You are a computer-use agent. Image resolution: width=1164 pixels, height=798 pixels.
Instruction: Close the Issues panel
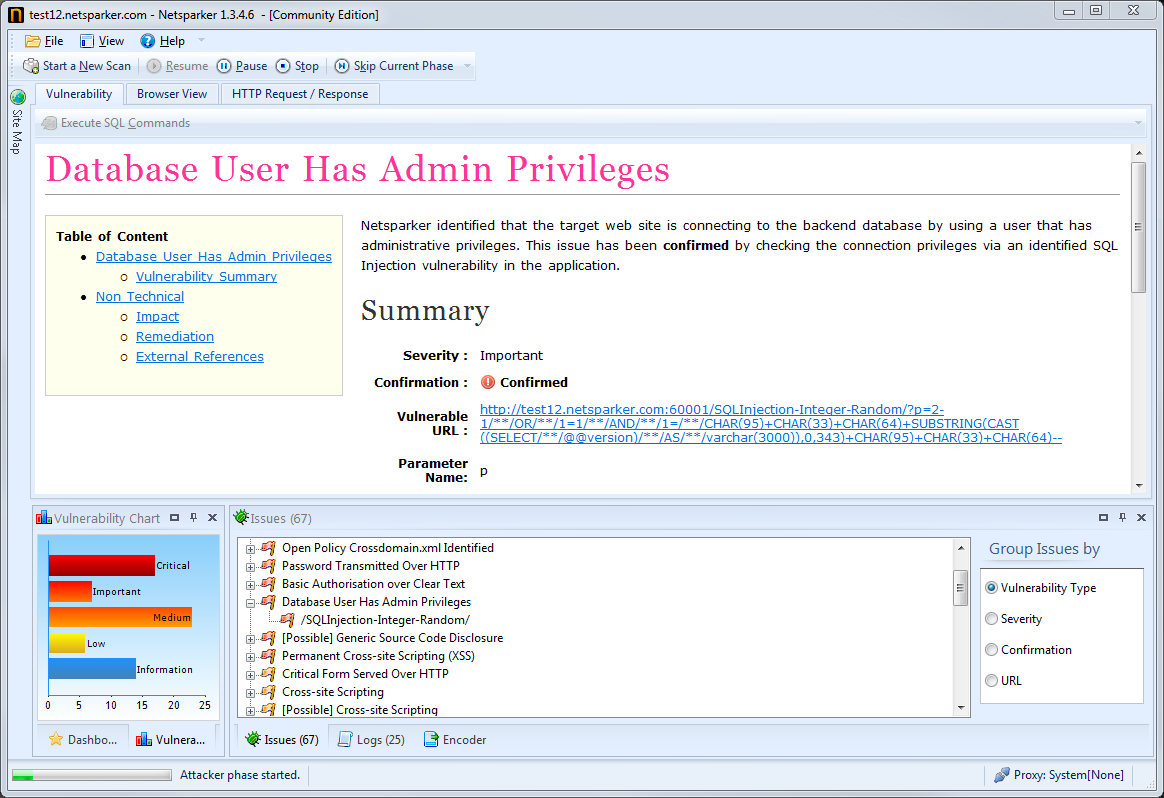(x=1142, y=517)
